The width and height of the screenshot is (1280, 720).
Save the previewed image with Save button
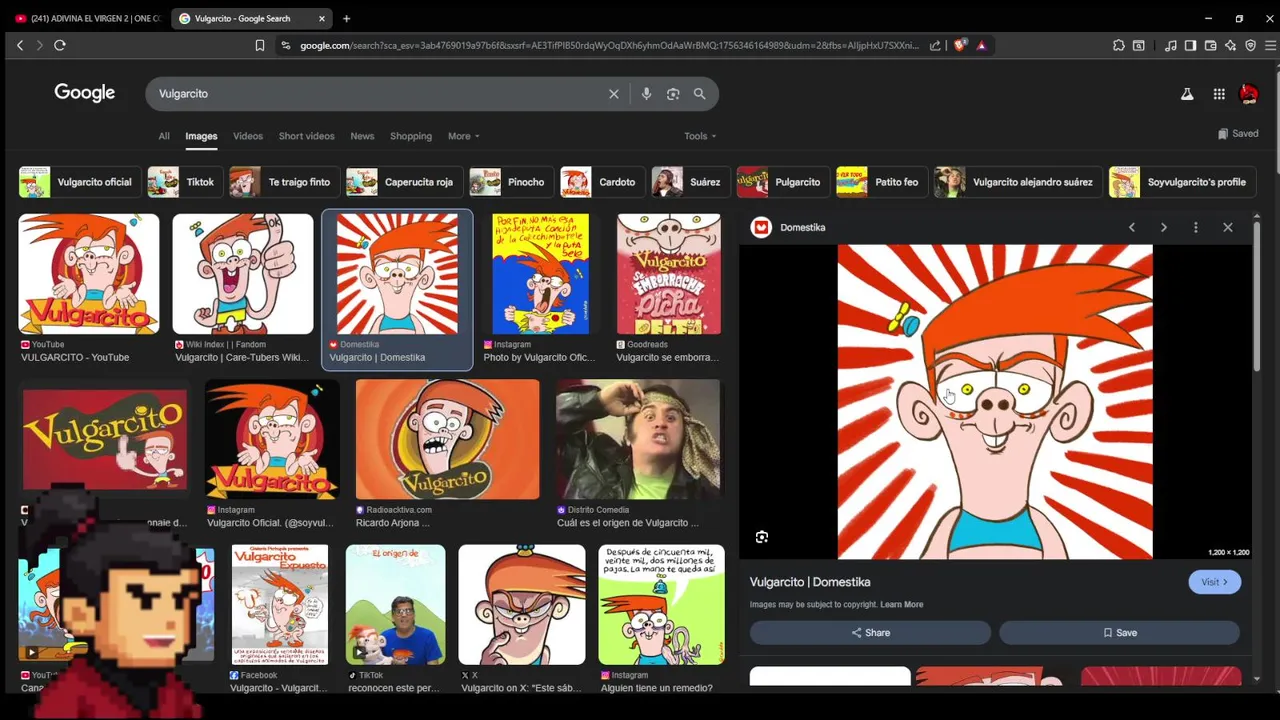coord(1119,633)
